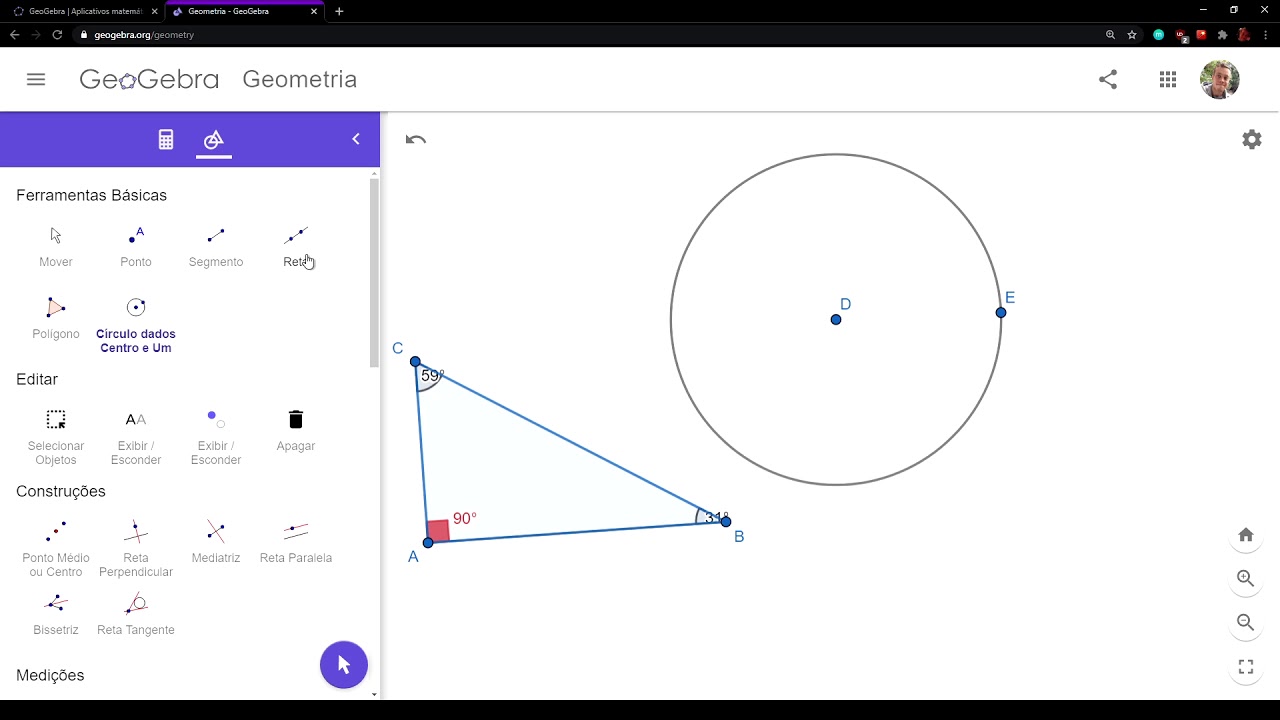Enter fullscreen mode in graphics view

(x=1246, y=667)
